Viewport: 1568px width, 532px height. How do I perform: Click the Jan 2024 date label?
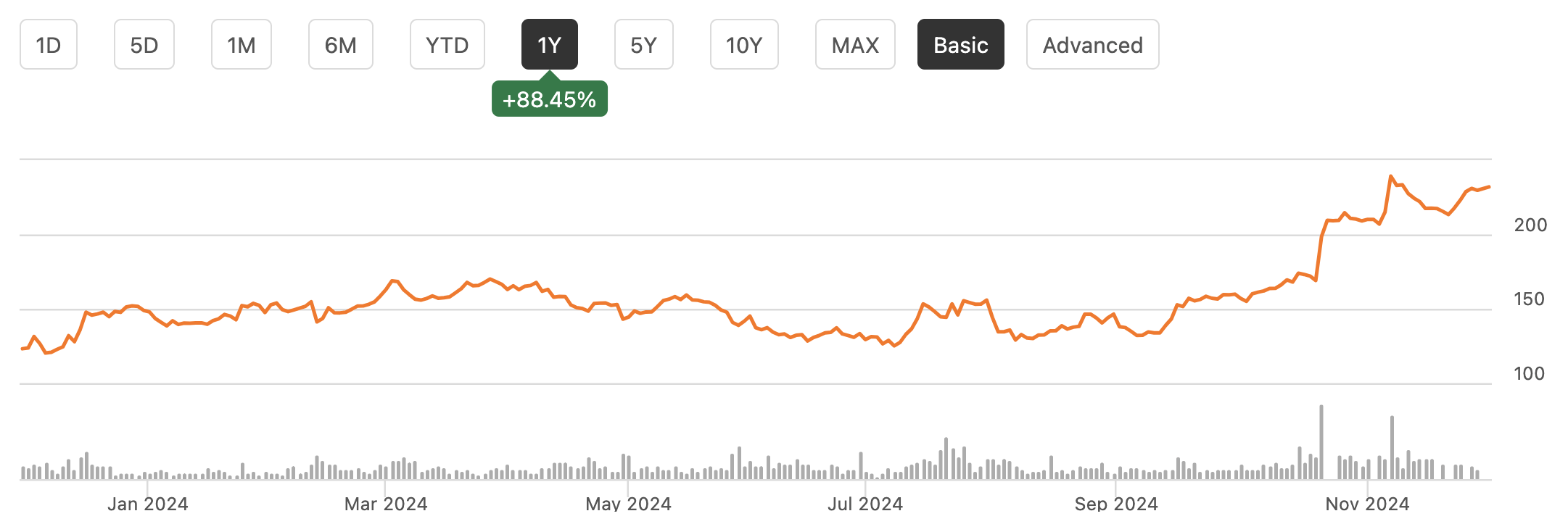(149, 504)
